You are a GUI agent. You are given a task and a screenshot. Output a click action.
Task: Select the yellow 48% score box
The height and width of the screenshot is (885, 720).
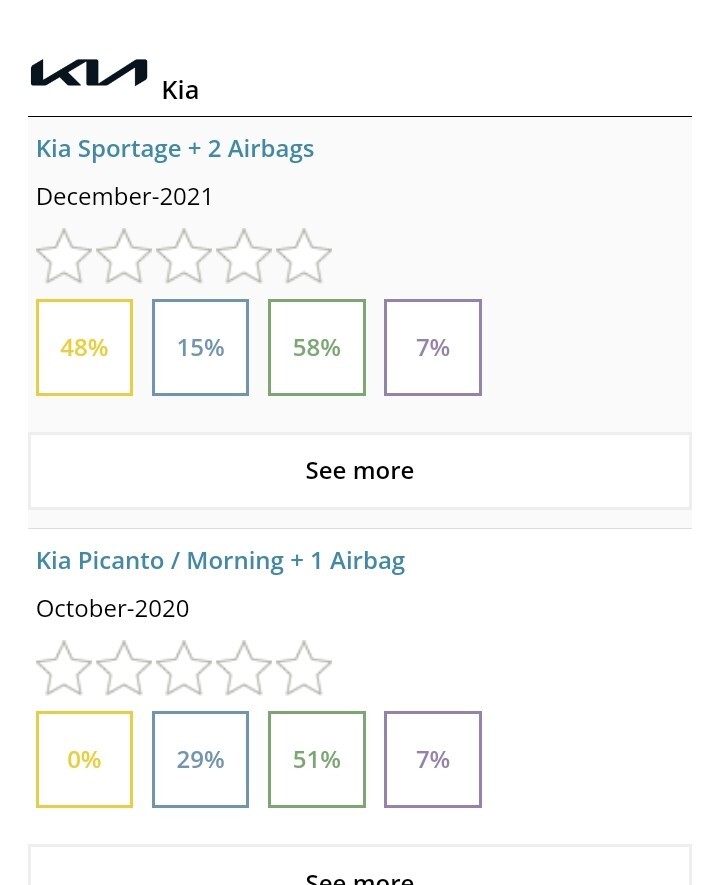pos(85,348)
